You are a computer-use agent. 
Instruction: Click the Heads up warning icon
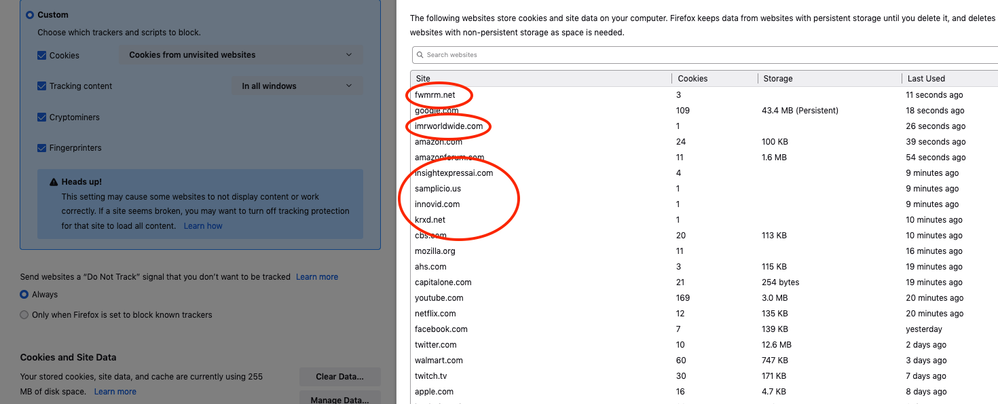pos(53,182)
